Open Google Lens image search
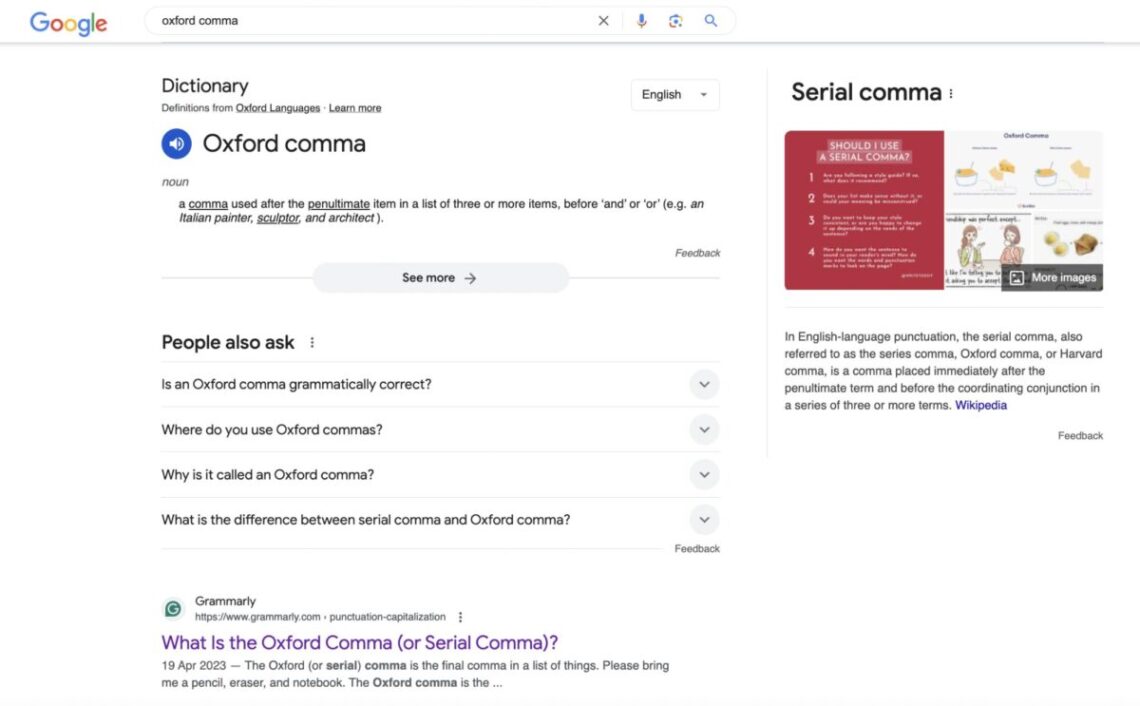Viewport: 1140px width, 706px height. (x=676, y=20)
